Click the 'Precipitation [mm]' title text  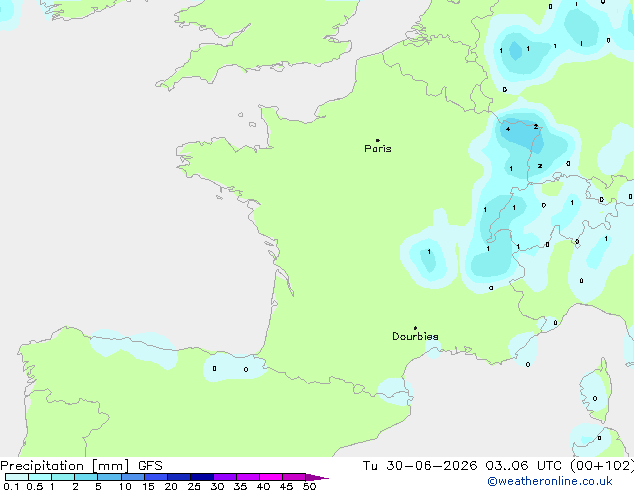(65, 466)
